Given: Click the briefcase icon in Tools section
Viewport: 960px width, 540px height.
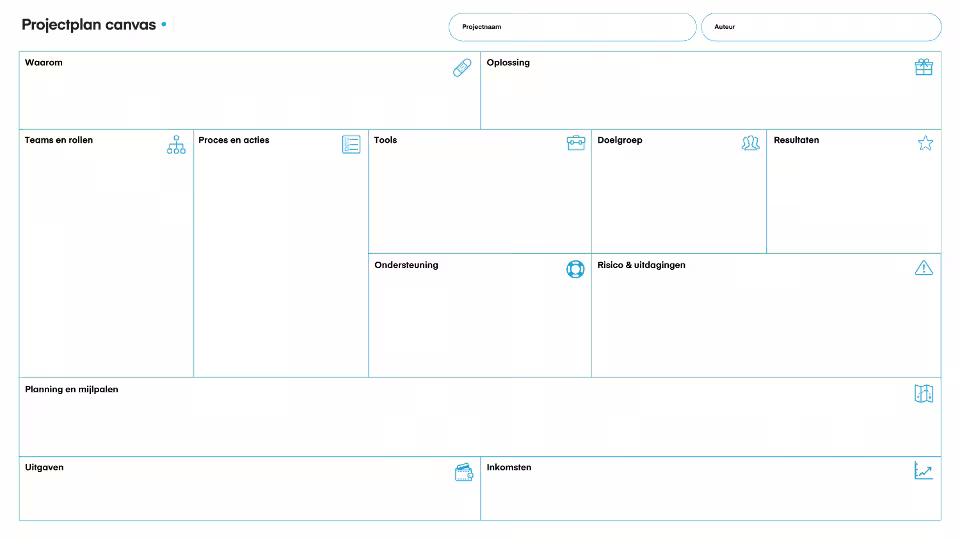Looking at the screenshot, I should 576,143.
